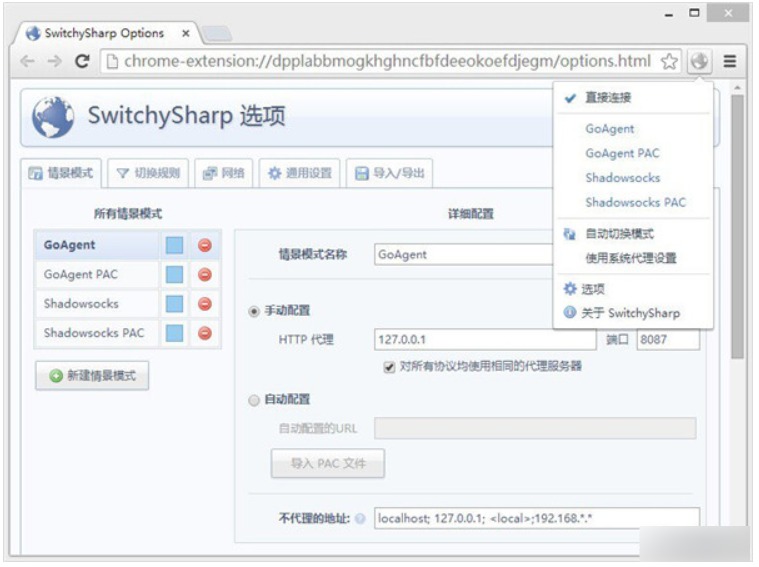Choose 自动切换模式 in the popup menu
The width and height of the screenshot is (759, 567).
pyautogui.click(x=633, y=234)
